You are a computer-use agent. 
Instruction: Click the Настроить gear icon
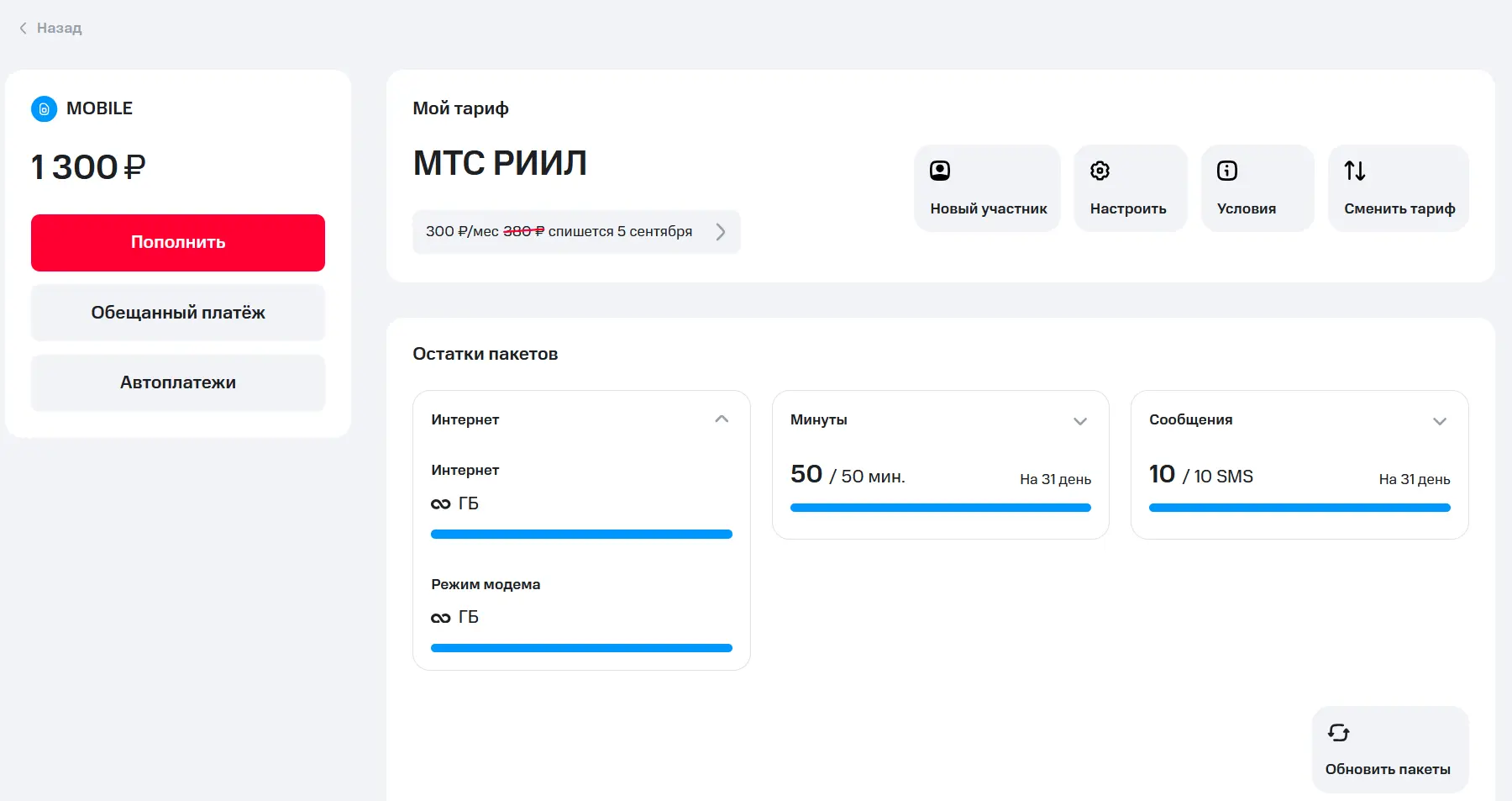point(1100,171)
